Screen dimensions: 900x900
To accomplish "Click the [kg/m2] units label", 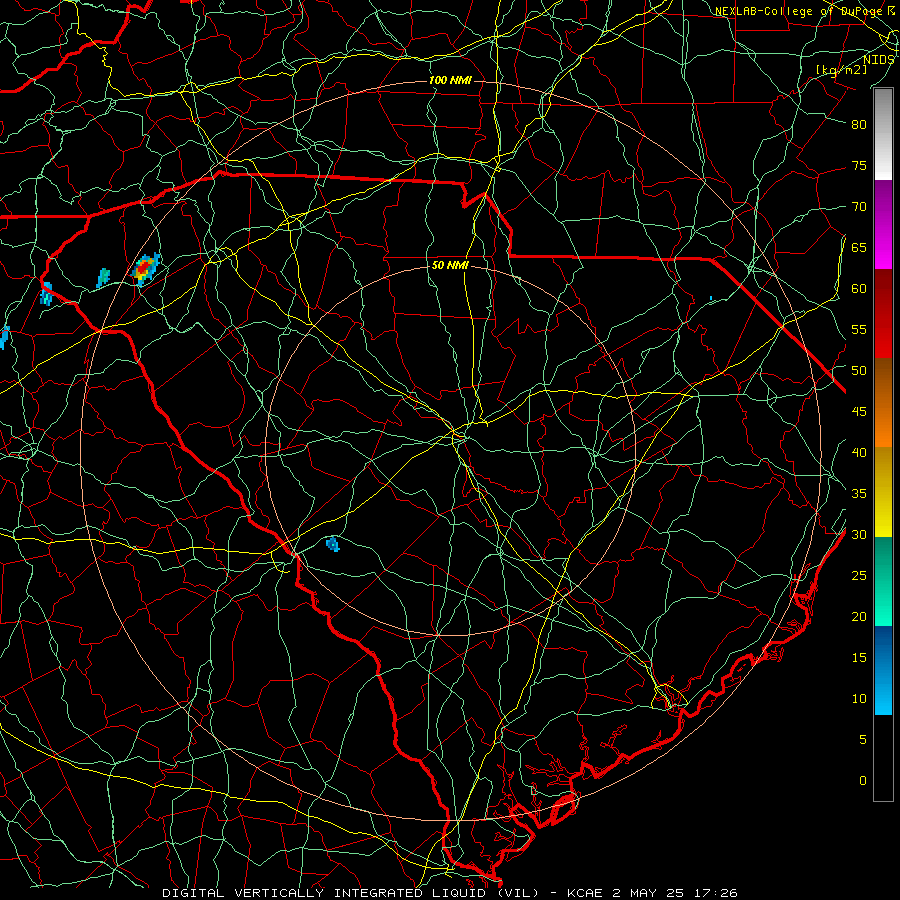I will click(841, 70).
